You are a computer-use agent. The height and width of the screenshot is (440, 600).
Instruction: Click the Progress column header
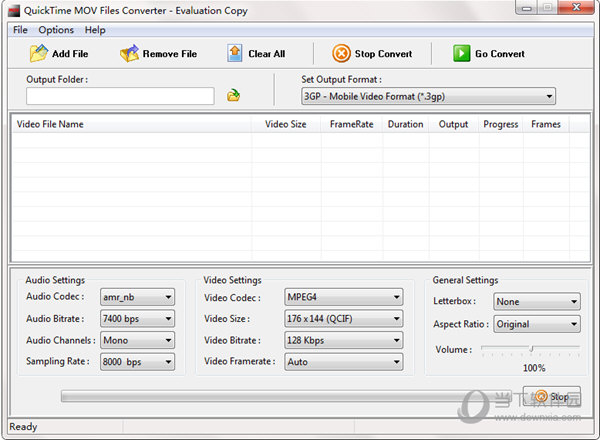pyautogui.click(x=501, y=124)
